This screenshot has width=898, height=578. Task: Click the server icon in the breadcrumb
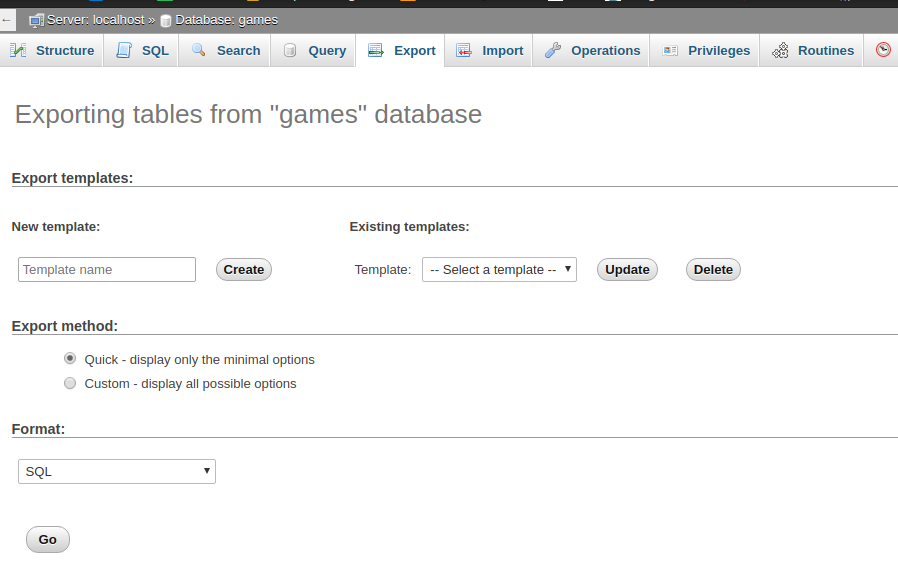point(37,21)
